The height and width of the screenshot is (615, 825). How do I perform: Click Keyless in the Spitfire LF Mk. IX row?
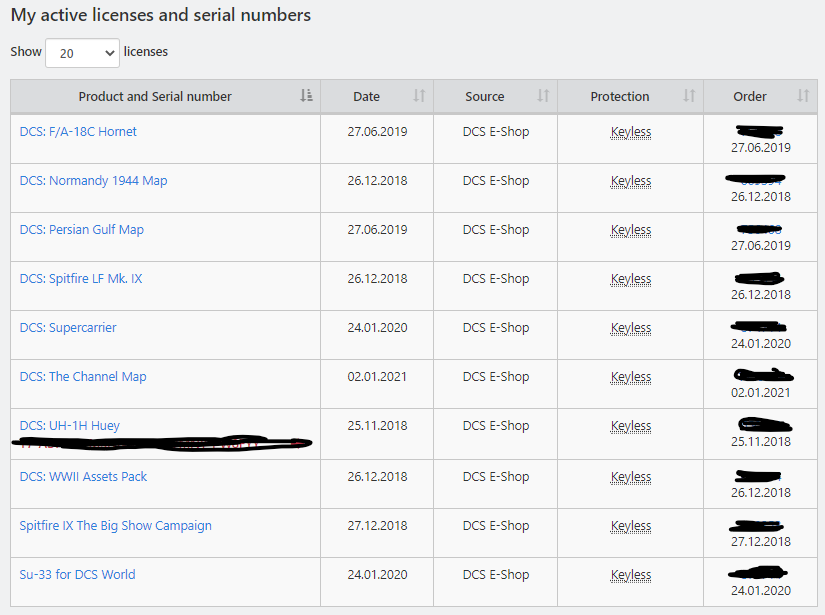pyautogui.click(x=631, y=279)
